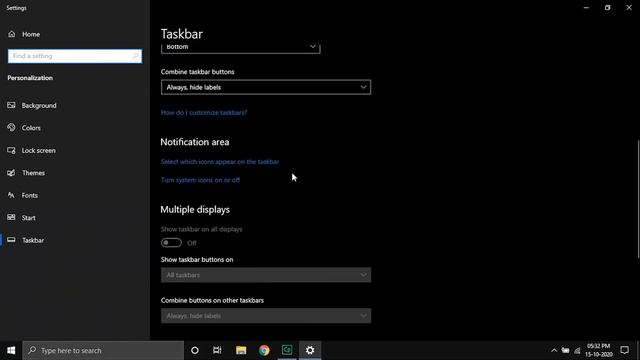
Task: Open 'Turn system icons on or off' link
Action: tap(200, 180)
